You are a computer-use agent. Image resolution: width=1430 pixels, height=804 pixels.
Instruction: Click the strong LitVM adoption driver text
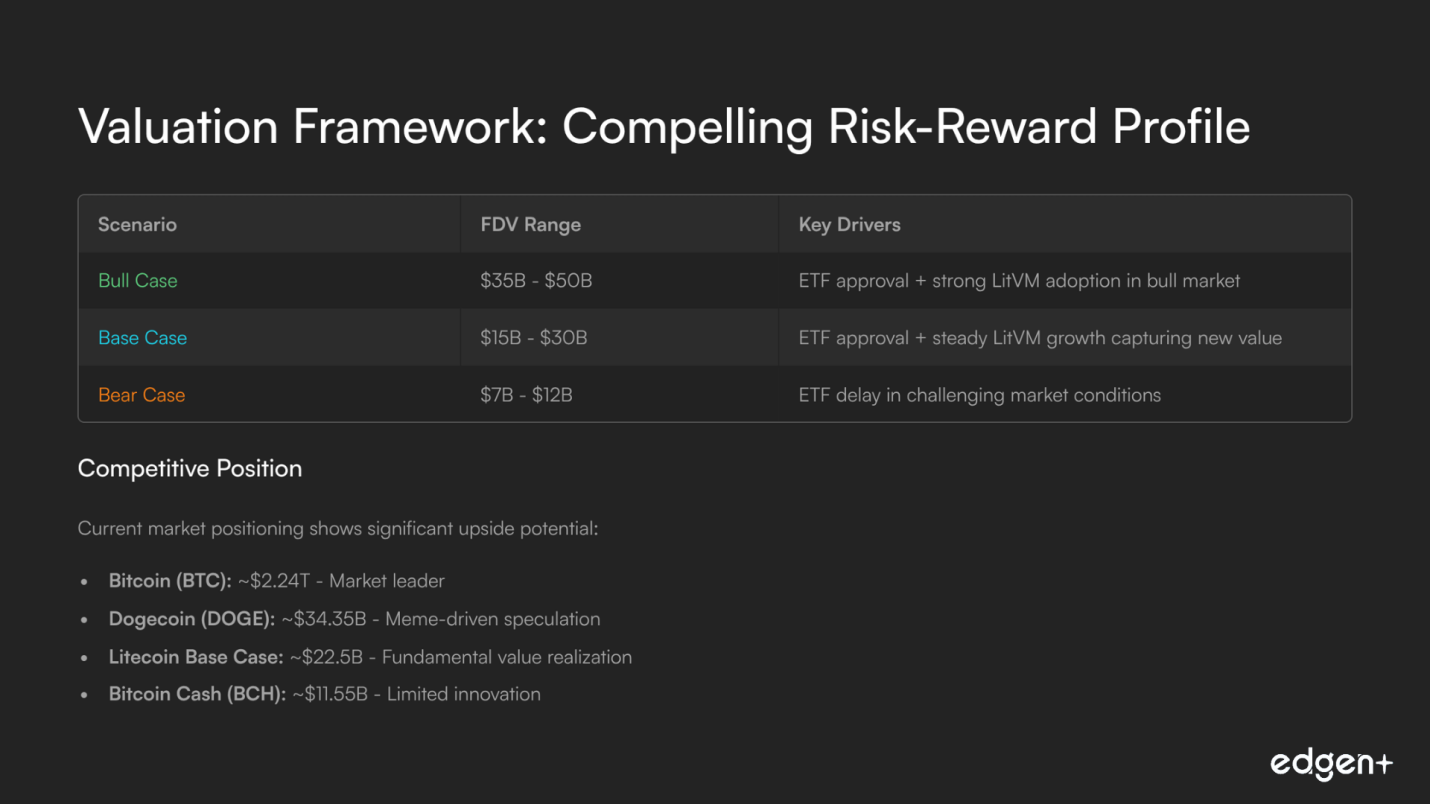pos(1019,281)
